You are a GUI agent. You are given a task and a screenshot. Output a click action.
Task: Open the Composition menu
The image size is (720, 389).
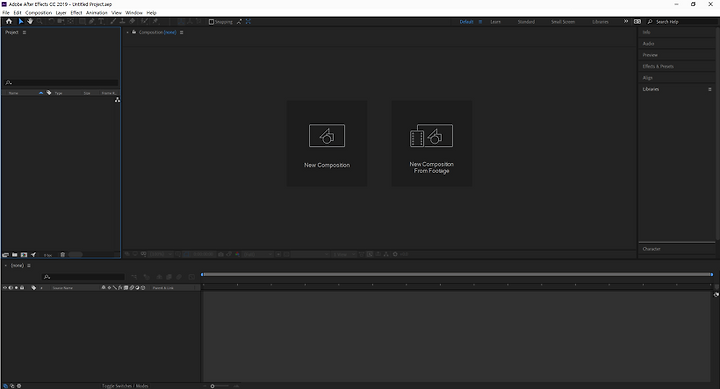tap(39, 13)
